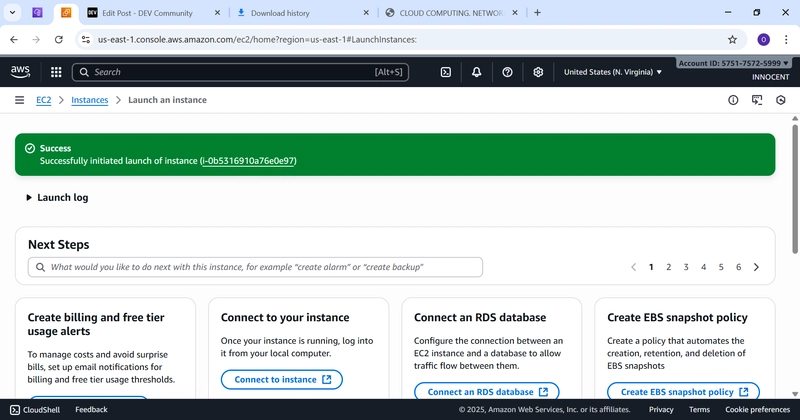Open Cookie preferences in the footer
This screenshot has height=420, width=800.
(x=758, y=409)
